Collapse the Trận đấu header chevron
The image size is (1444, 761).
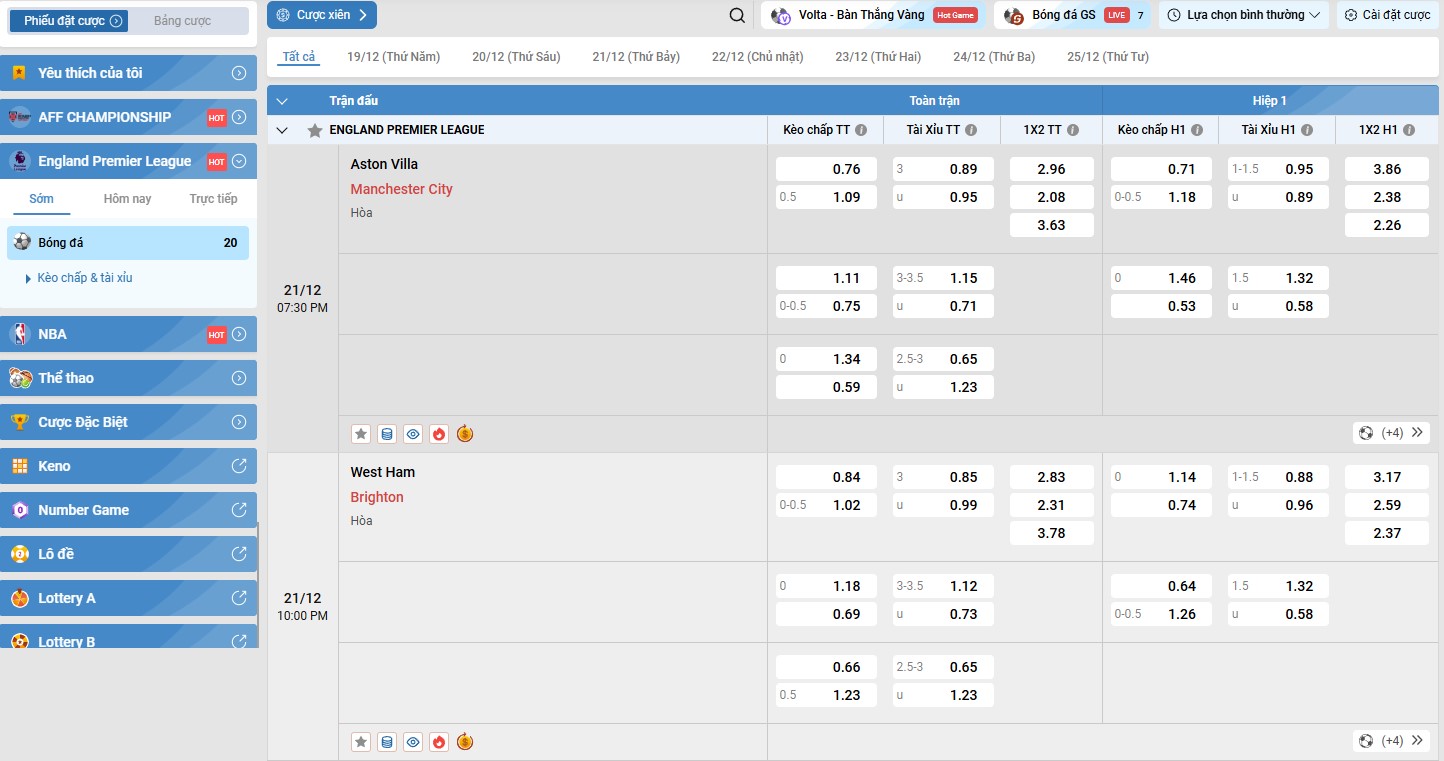click(x=282, y=101)
